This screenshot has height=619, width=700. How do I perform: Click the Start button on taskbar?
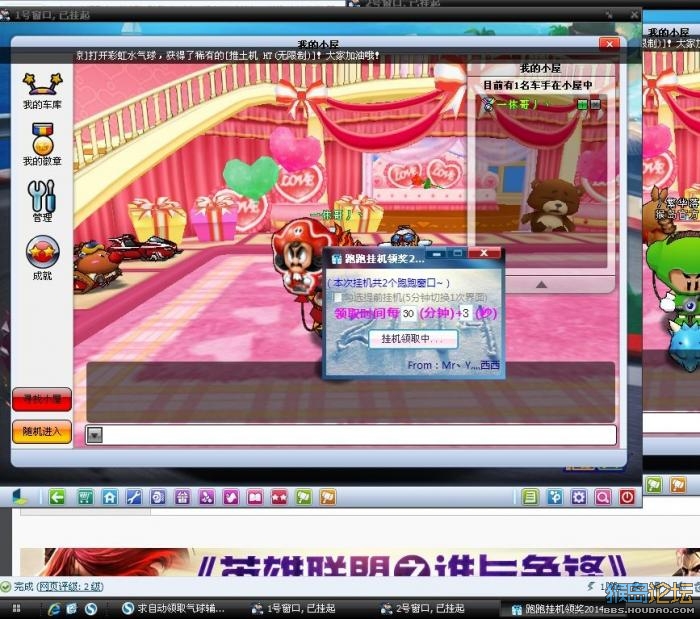tap(16, 609)
